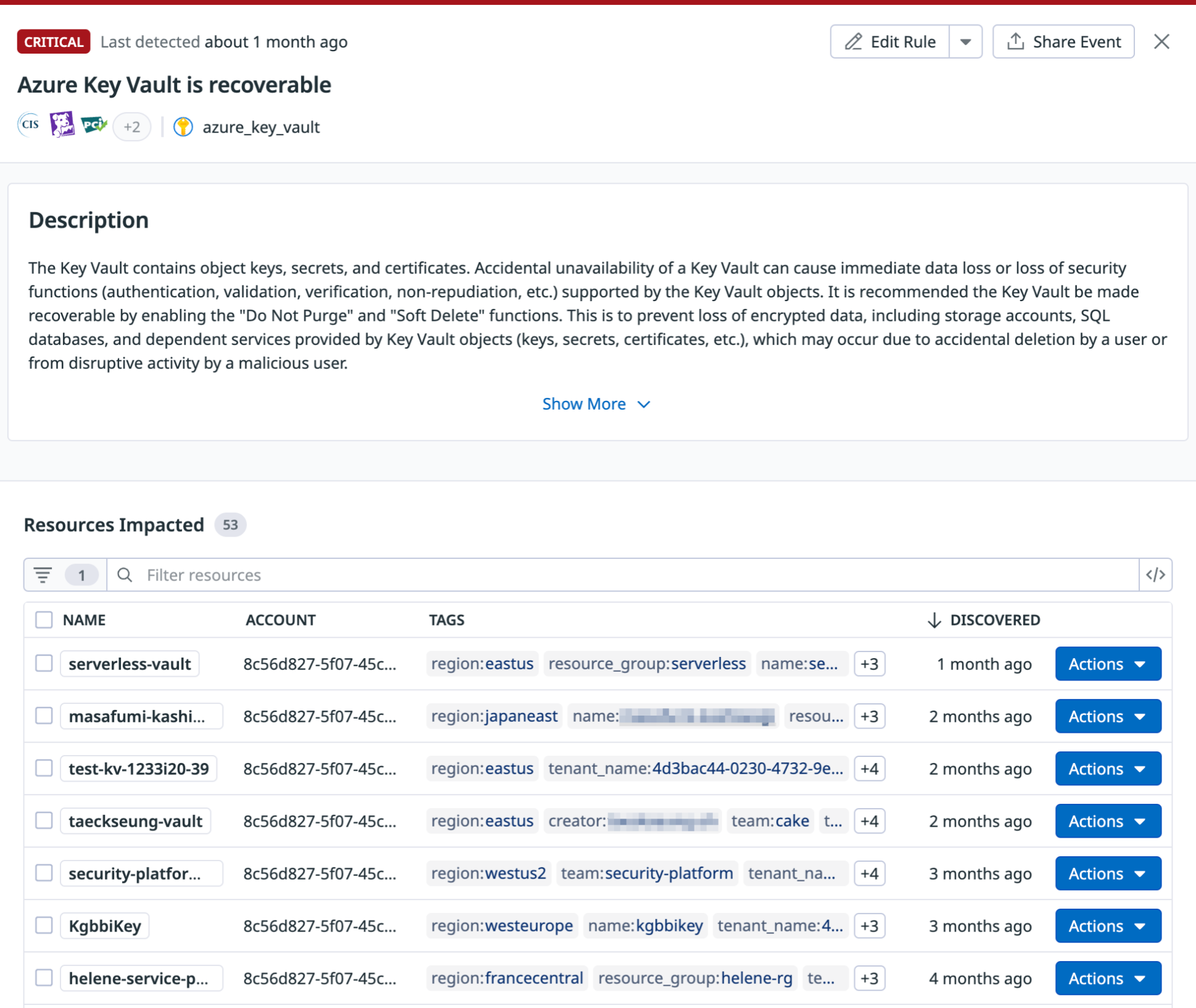Click name:kgbbikey tag
Screen dimensions: 1196x1008
[645, 926]
